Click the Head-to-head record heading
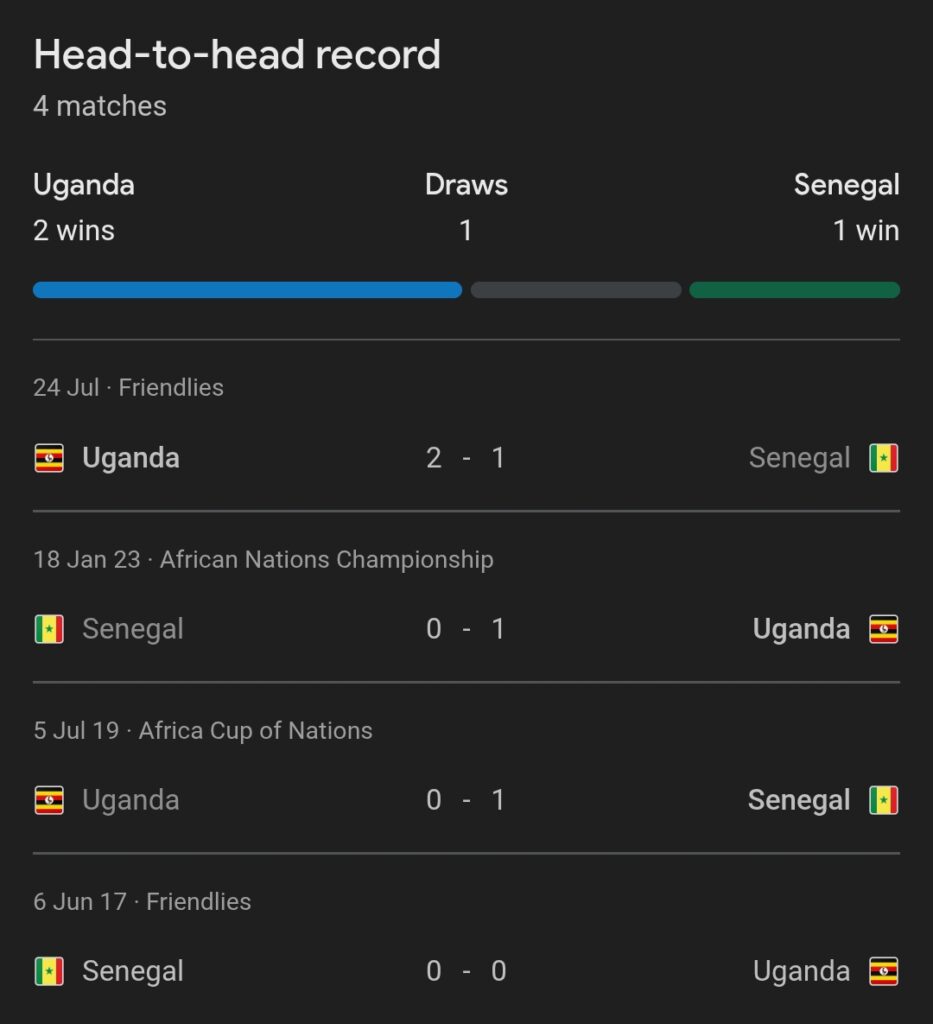The image size is (933, 1024). coord(237,54)
